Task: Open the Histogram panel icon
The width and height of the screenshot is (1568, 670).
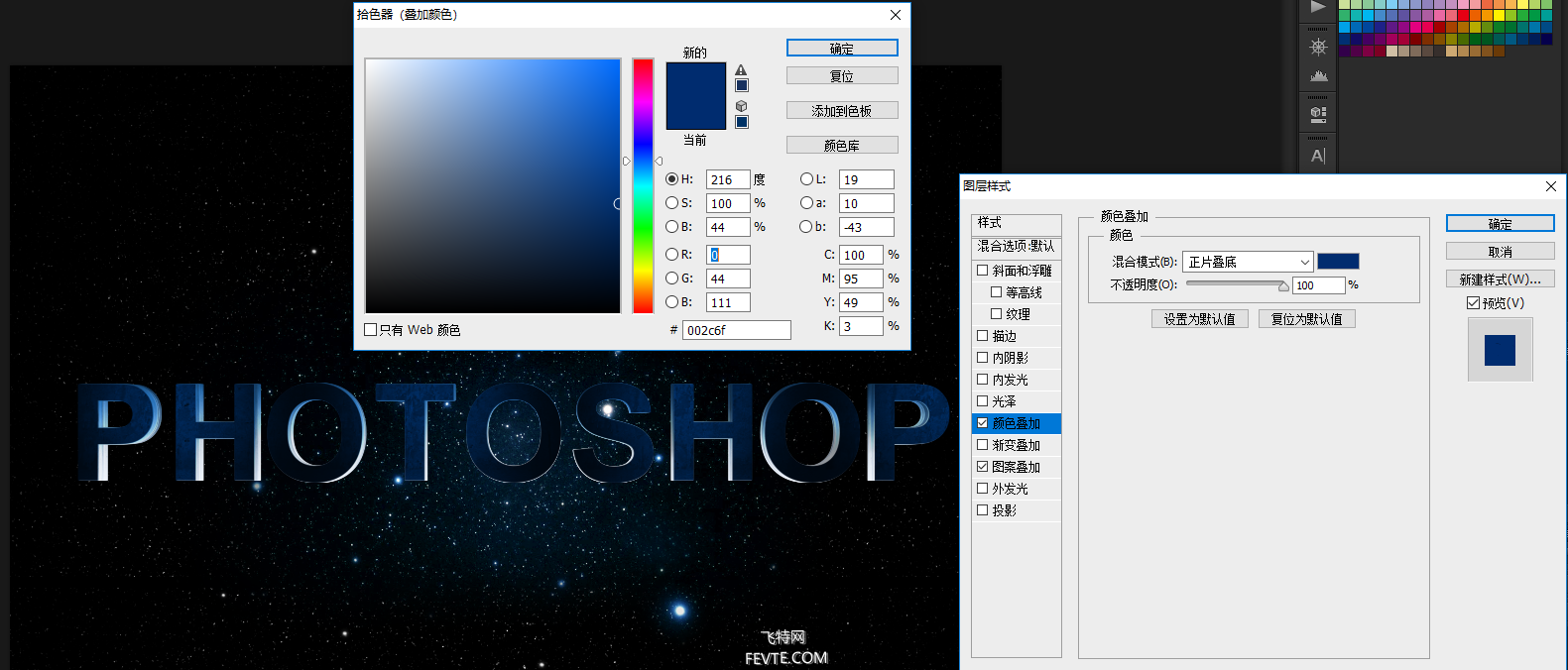Action: point(1318,75)
